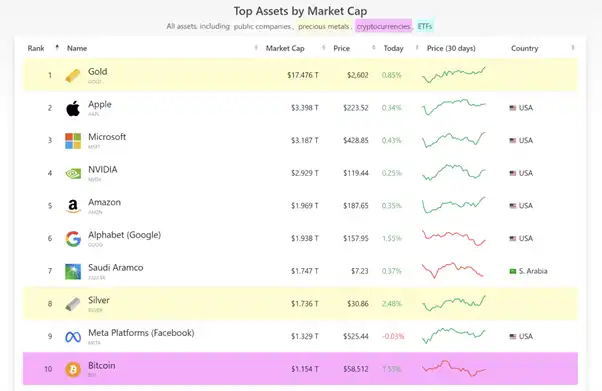Sort table by Rank column arrow
602x391 pixels.
[x=57, y=47]
